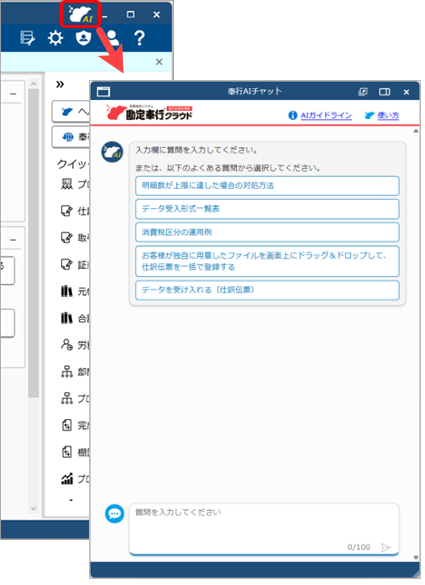Image resolution: width=425 pixels, height=585 pixels.
Task: Open the books icon item starting with 合
Action: (75, 318)
